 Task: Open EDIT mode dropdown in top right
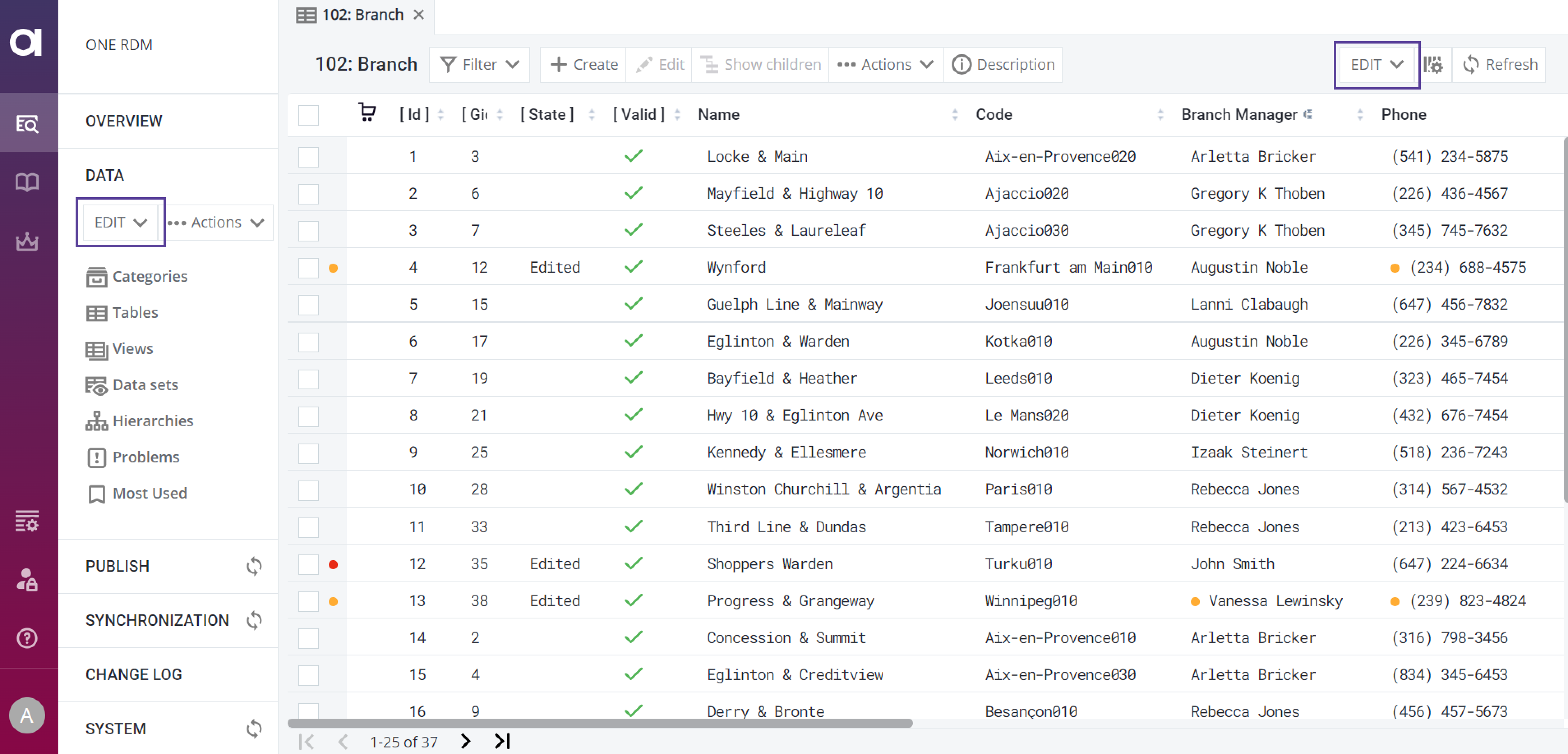click(1376, 64)
